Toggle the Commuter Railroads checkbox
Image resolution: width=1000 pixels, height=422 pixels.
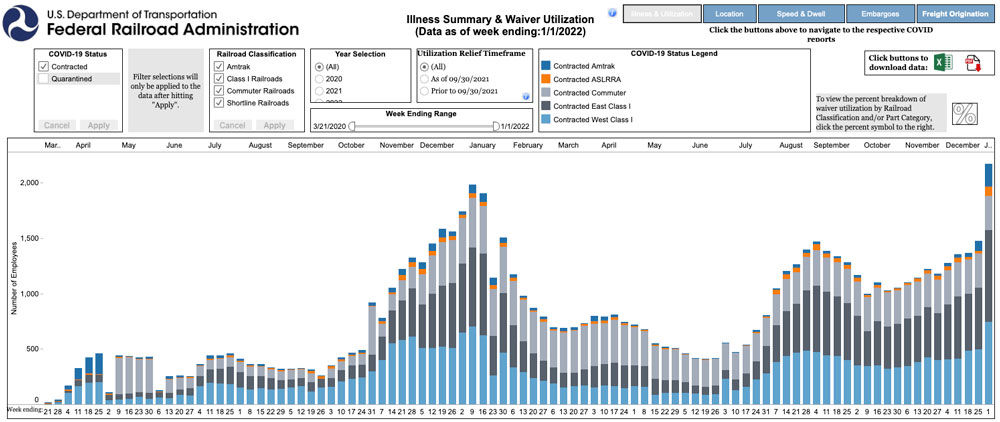(220, 90)
